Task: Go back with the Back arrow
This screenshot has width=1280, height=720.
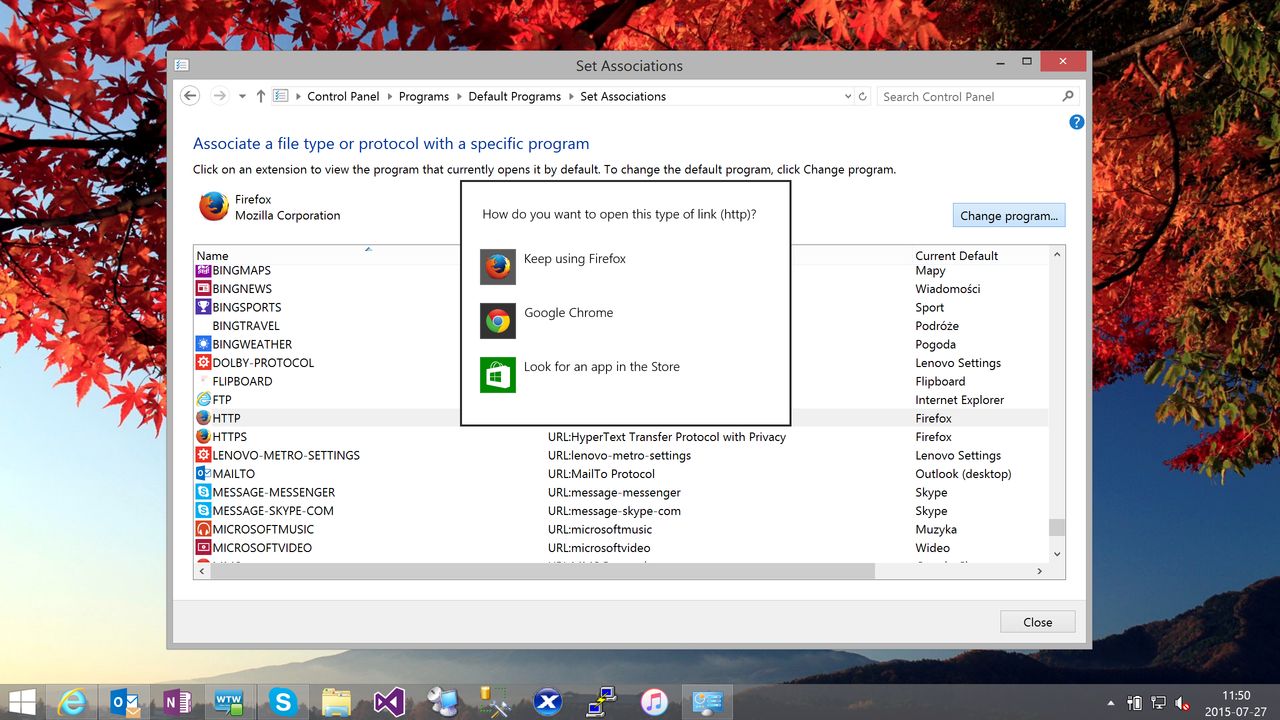Action: [190, 96]
